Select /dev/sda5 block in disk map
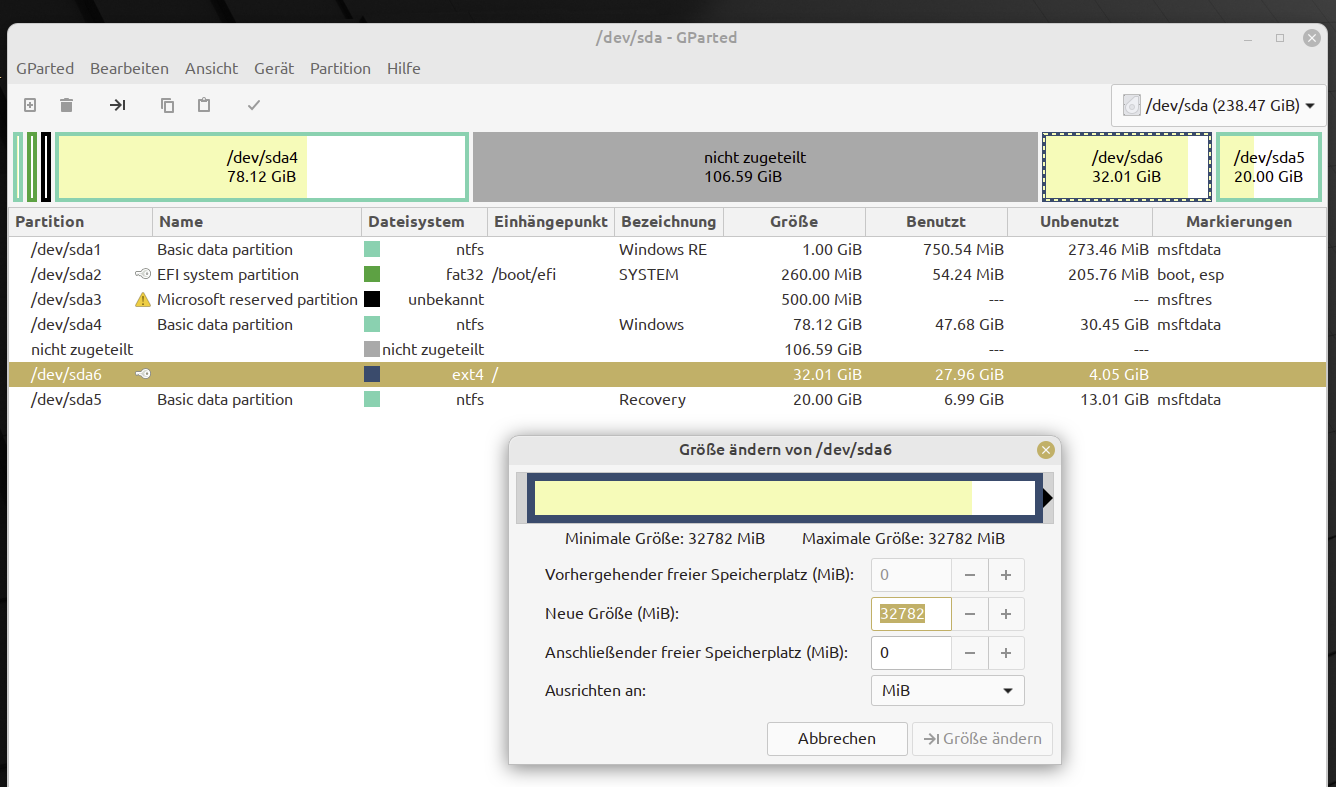 point(1268,167)
